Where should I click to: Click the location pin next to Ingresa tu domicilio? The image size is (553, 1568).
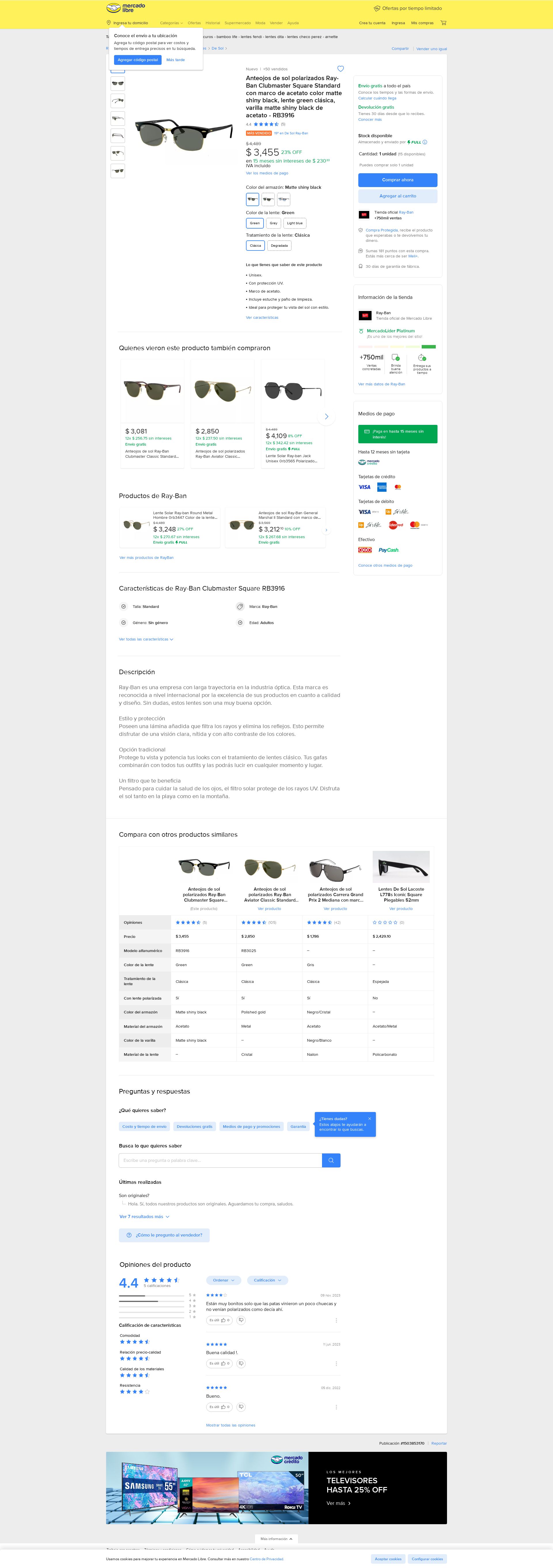point(108,23)
